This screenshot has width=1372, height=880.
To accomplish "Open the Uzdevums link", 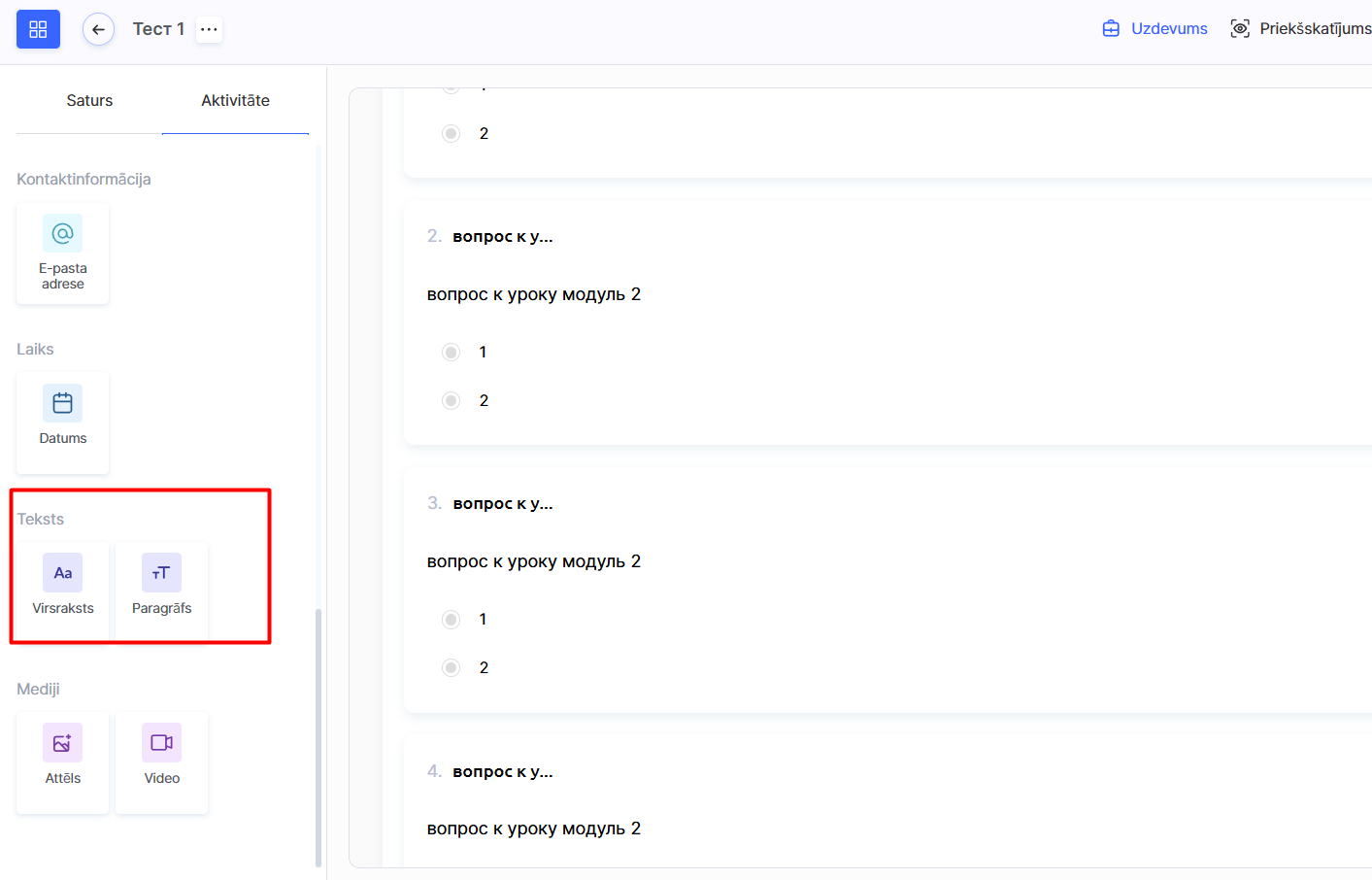I will (x=1155, y=29).
